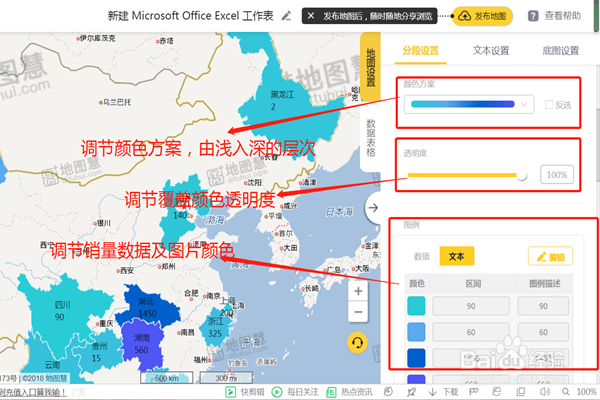The height and width of the screenshot is (400, 600).
Task: Click the 区间 field showing 90
Action: [471, 306]
